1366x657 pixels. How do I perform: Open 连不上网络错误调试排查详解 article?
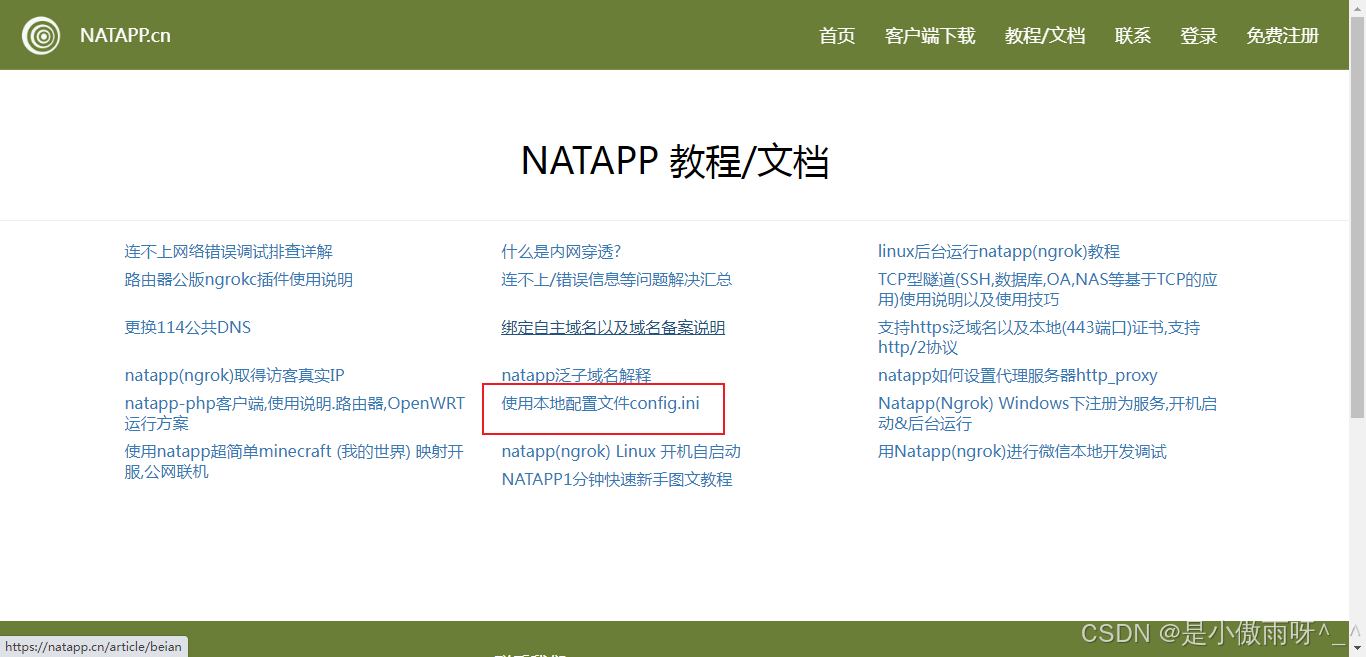tap(229, 252)
